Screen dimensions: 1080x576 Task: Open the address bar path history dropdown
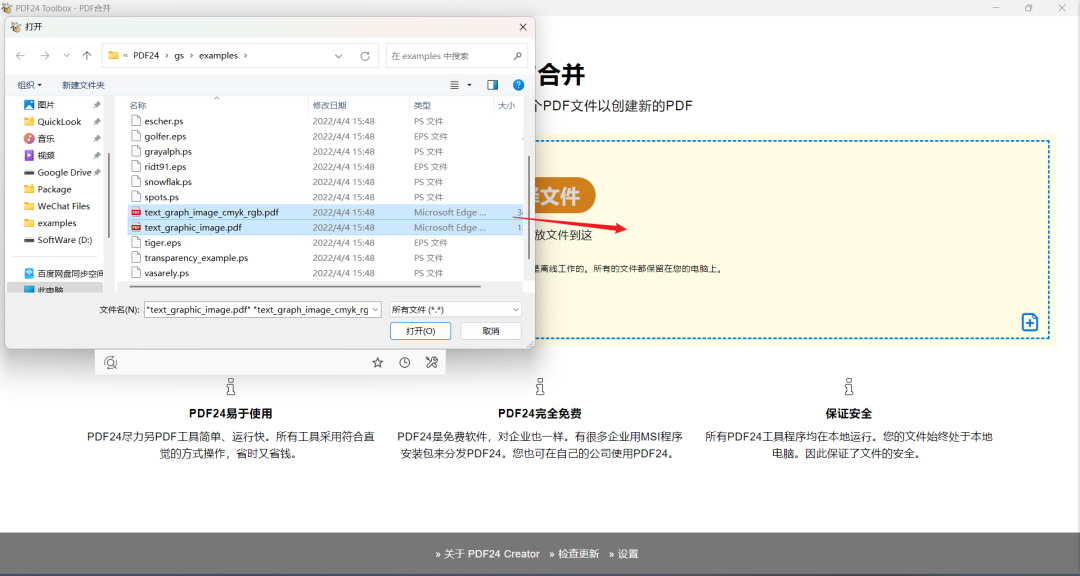pyautogui.click(x=338, y=56)
